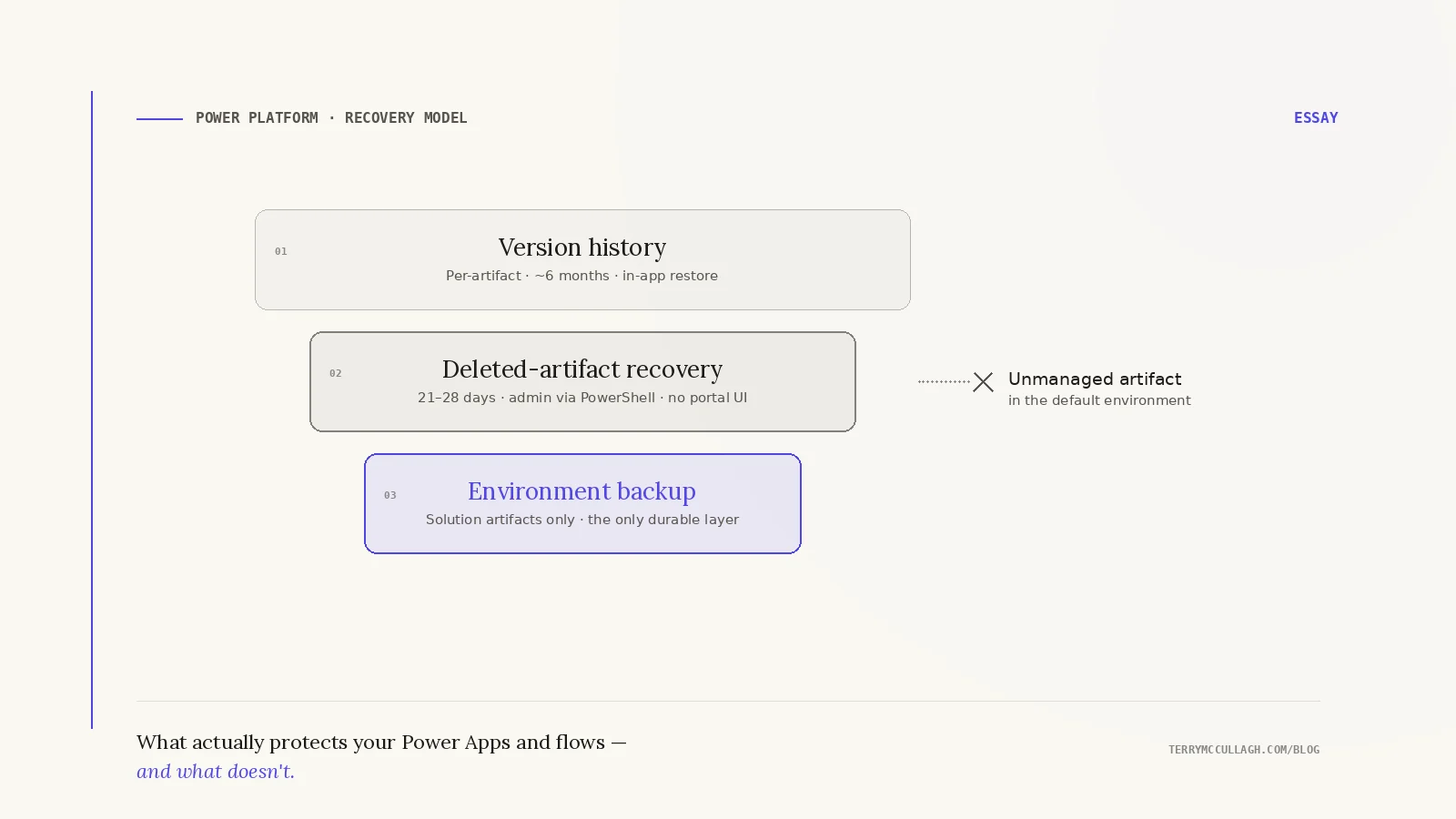Click the Unmanaged artifact label
1456x819 pixels.
[1095, 379]
